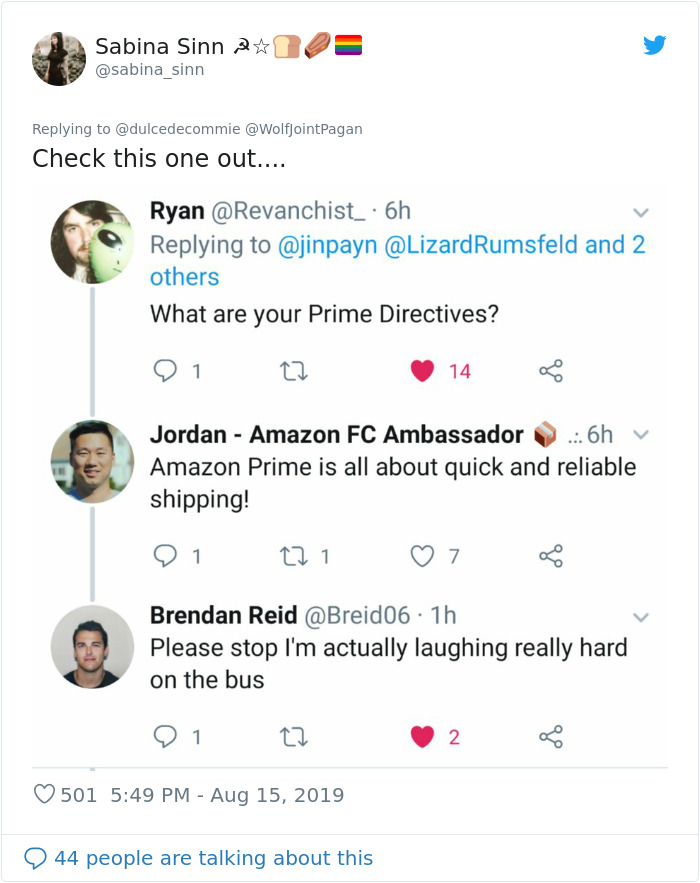Screen dimensions: 700x883
Task: Unlike Ryan's tweet by clicking the red heart
Action: pos(424,368)
